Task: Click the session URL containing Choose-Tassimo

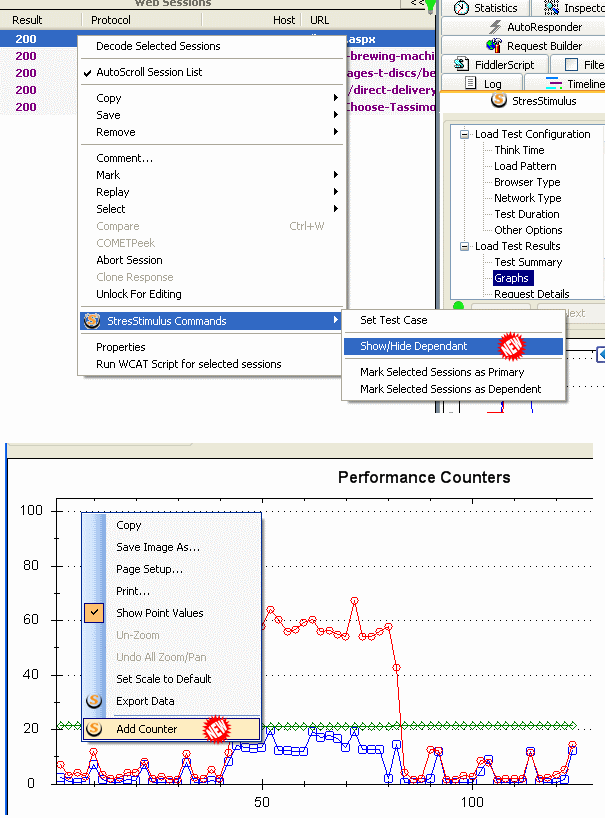Action: (x=390, y=106)
